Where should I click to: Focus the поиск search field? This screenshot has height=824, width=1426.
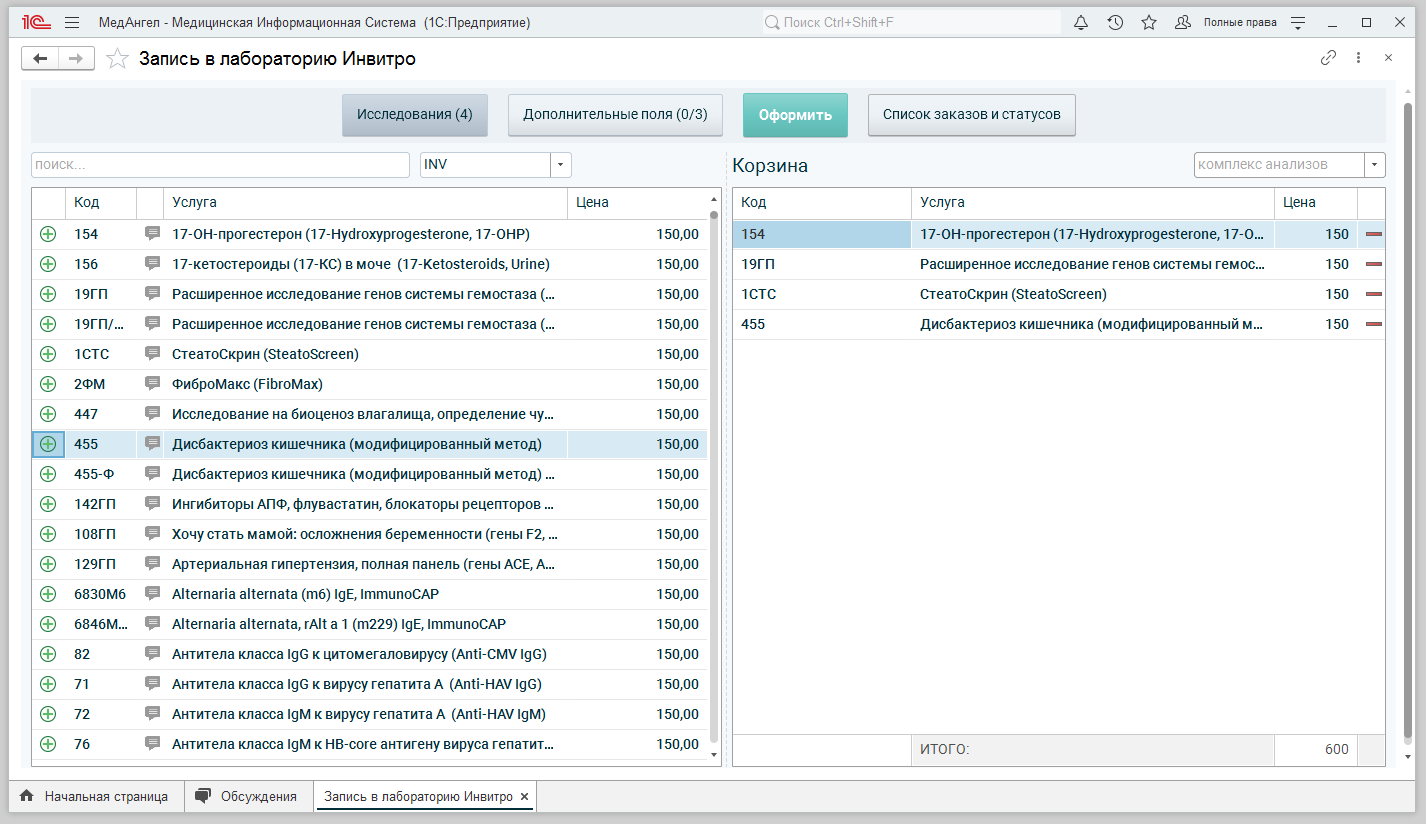[220, 165]
